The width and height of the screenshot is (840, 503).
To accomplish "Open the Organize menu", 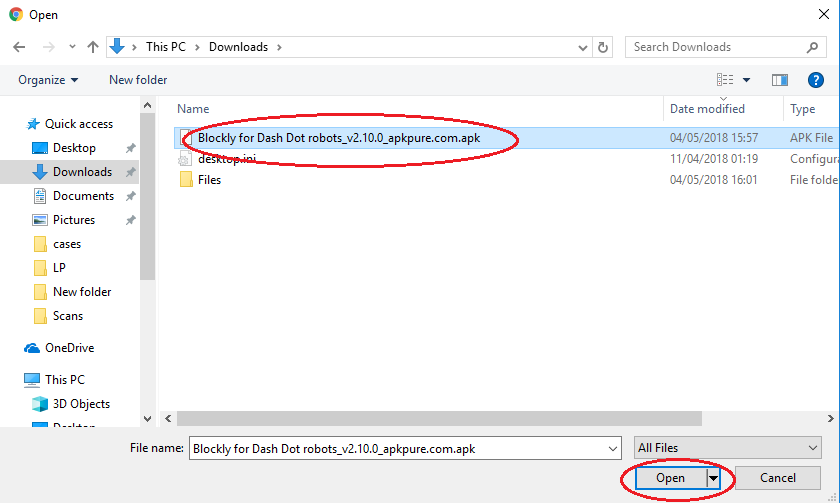I will [x=48, y=80].
